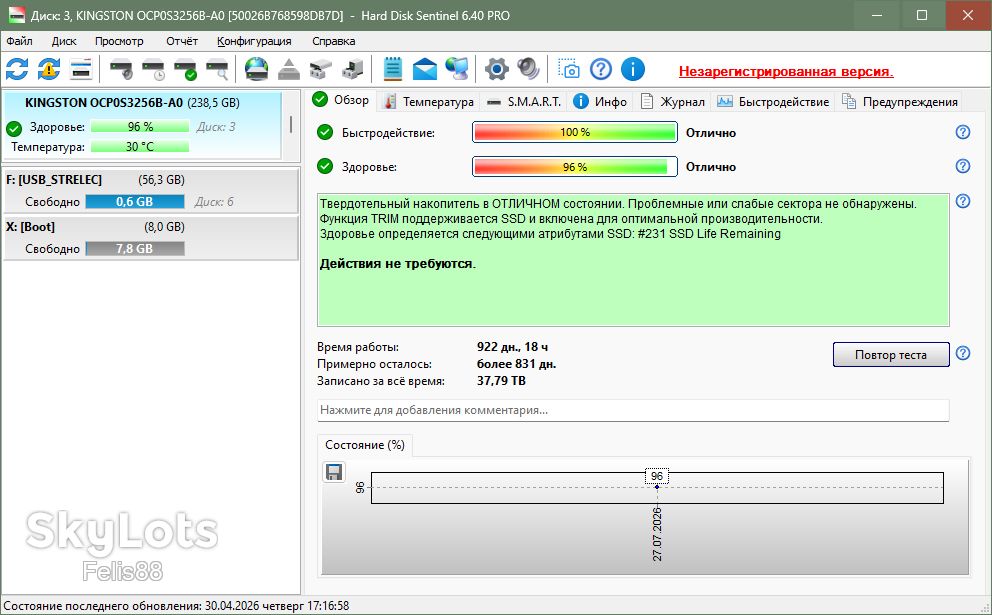Click the disk list scrollbar thumb
This screenshot has height=615, width=992.
coord(291,124)
